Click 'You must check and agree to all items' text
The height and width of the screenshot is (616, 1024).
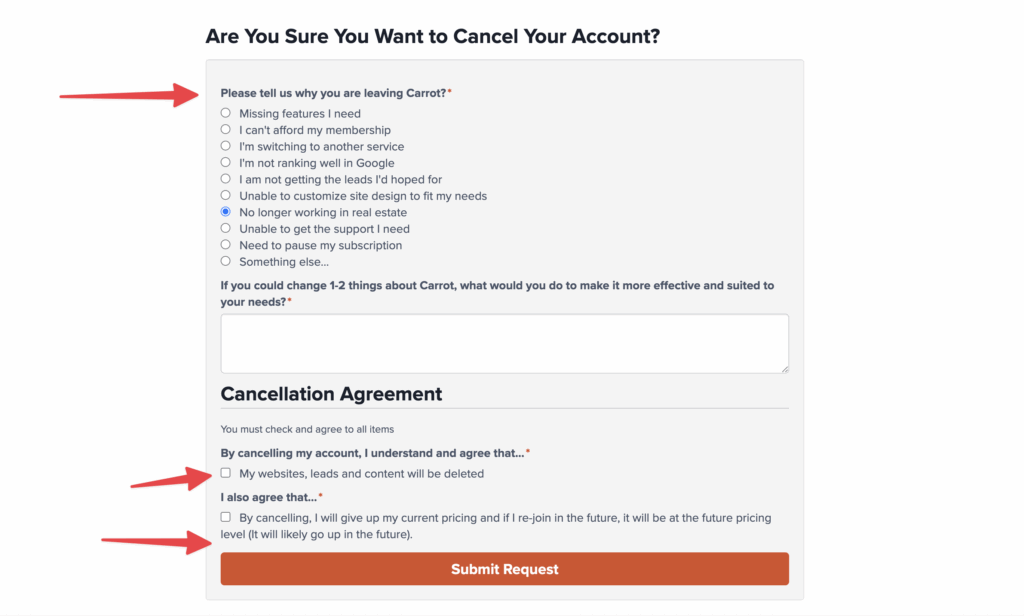pyautogui.click(x=307, y=430)
